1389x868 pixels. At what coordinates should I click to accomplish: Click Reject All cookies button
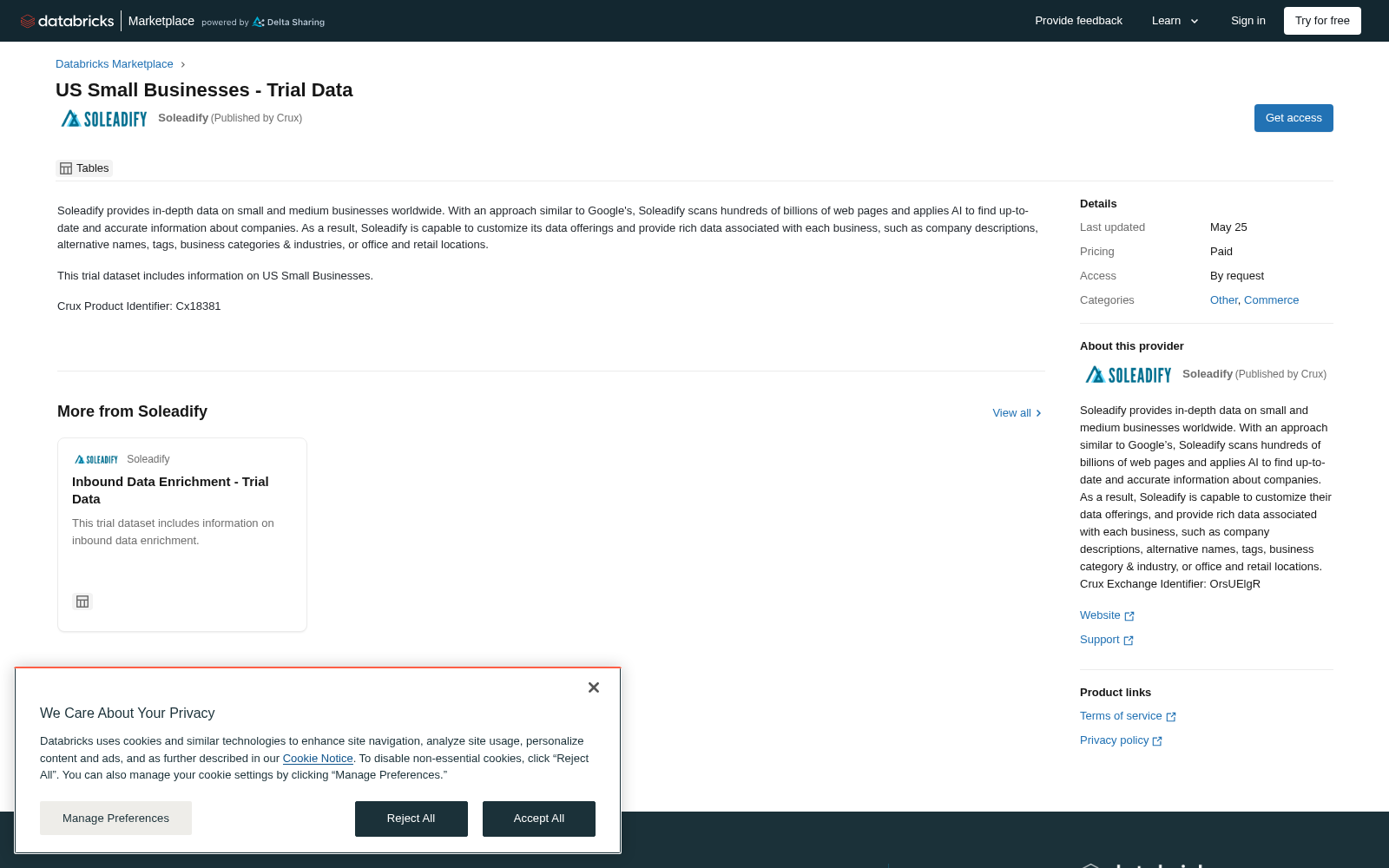(x=411, y=819)
